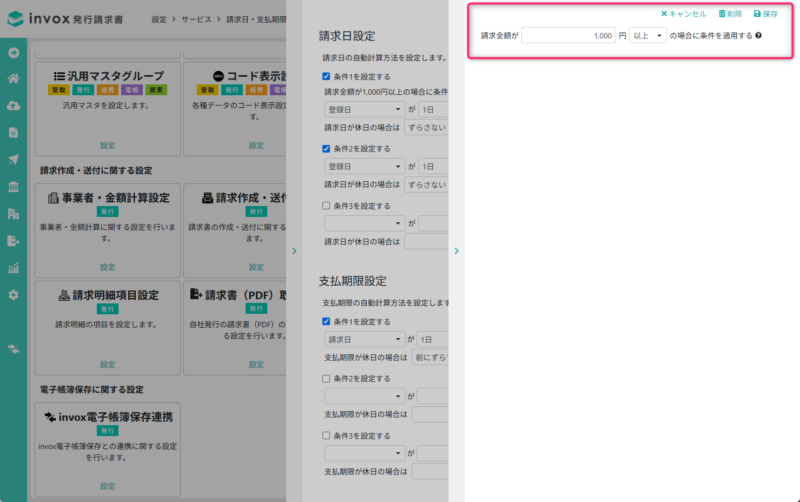Click the paper plane send icon

(x=14, y=160)
